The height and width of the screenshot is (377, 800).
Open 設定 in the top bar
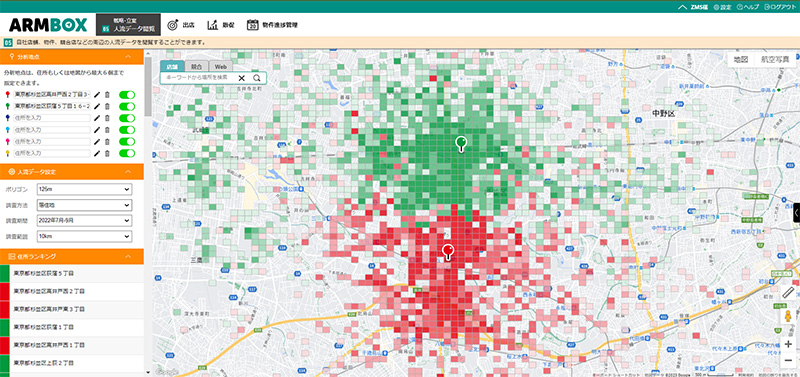722,7
